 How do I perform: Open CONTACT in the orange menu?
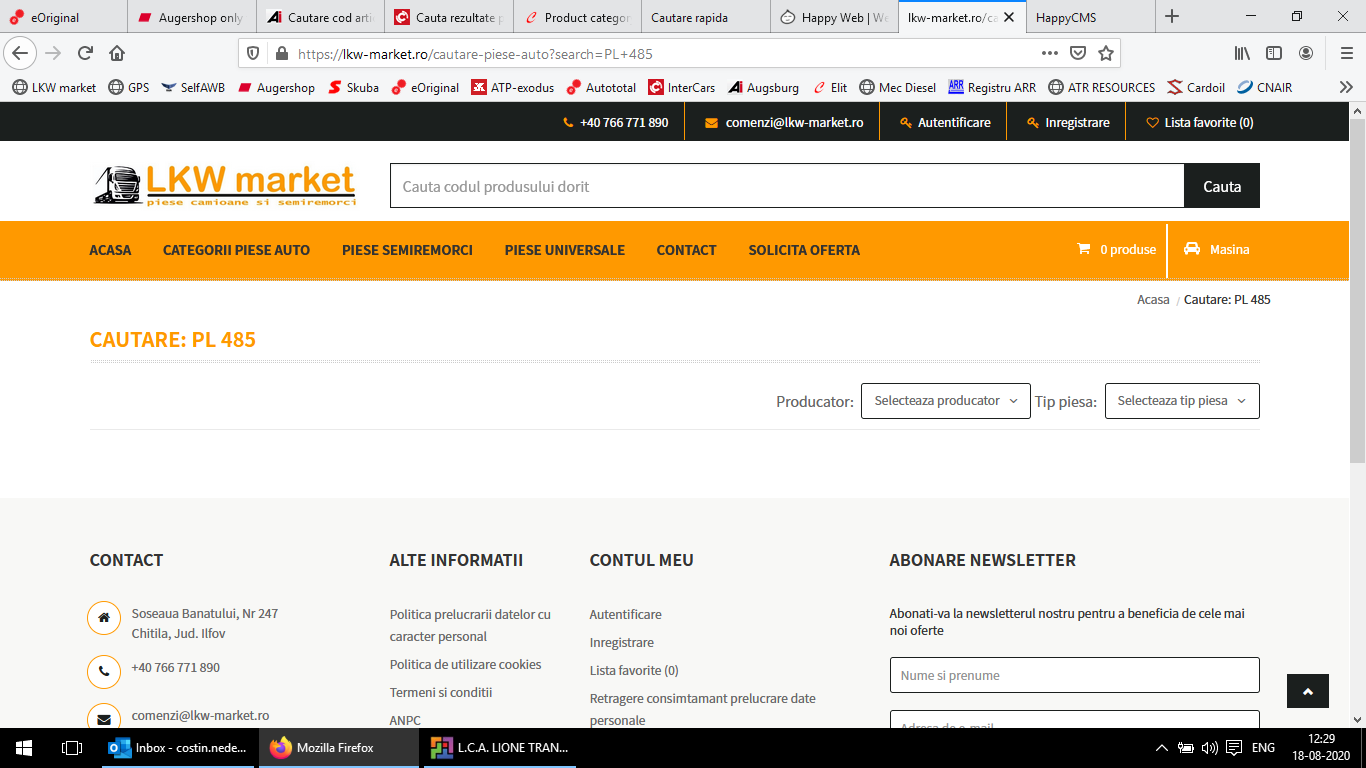[x=686, y=250]
